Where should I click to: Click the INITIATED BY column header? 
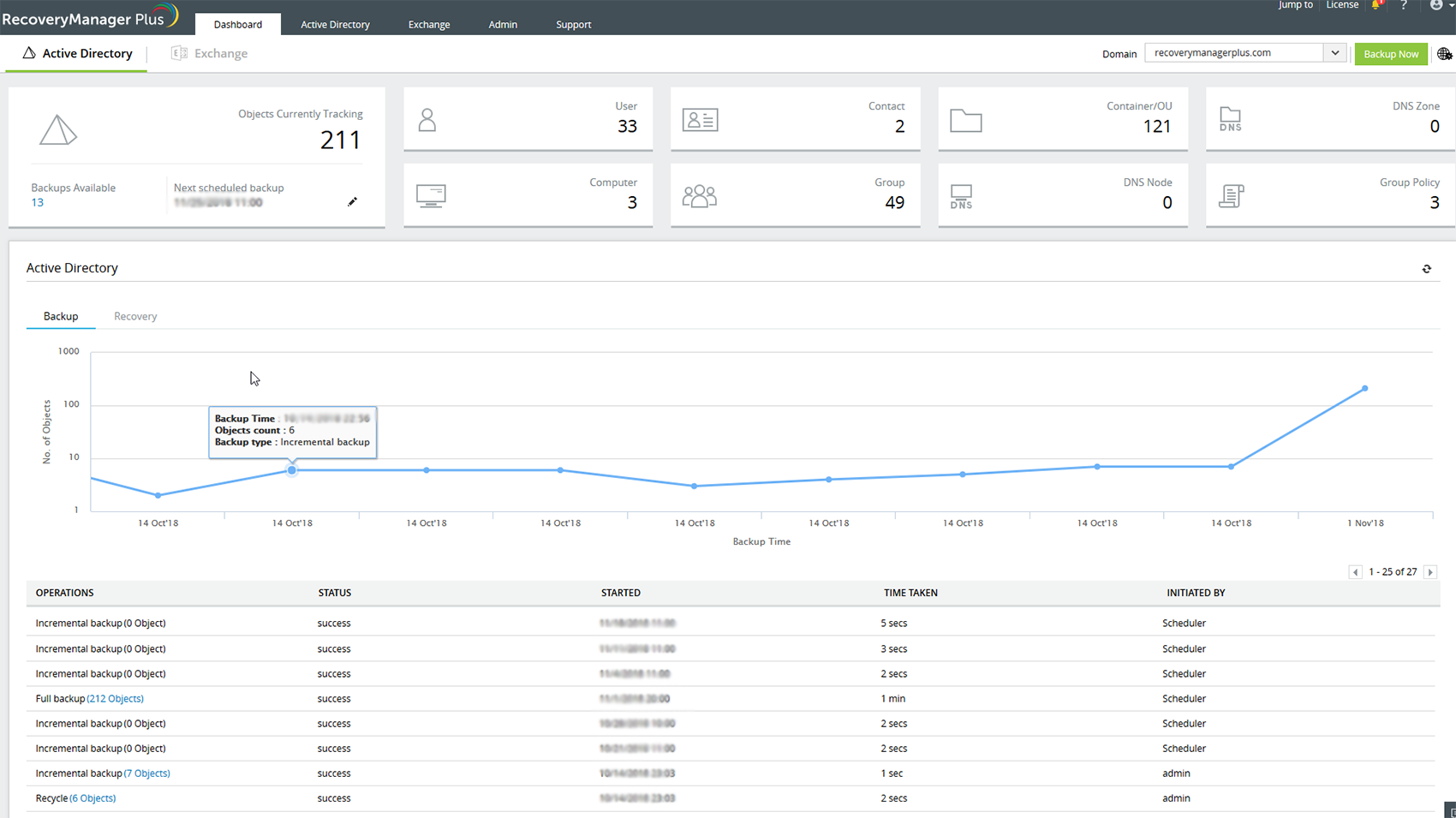(1196, 593)
